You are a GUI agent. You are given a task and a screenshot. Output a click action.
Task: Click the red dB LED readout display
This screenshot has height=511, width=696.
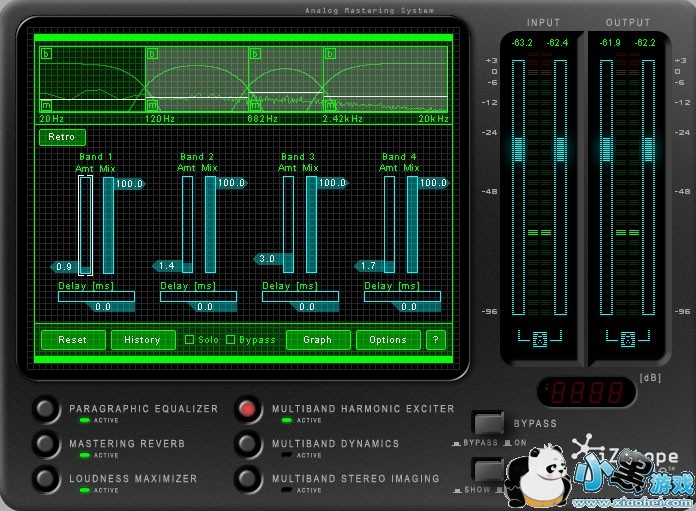coord(586,392)
